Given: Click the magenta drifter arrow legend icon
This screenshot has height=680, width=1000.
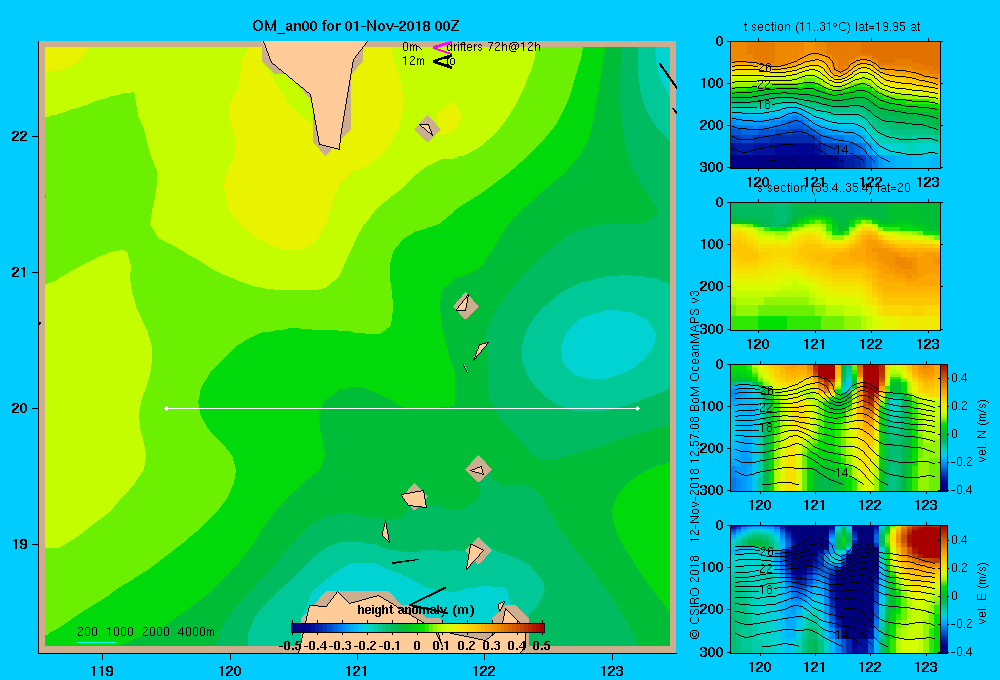Looking at the screenshot, I should click(x=441, y=47).
